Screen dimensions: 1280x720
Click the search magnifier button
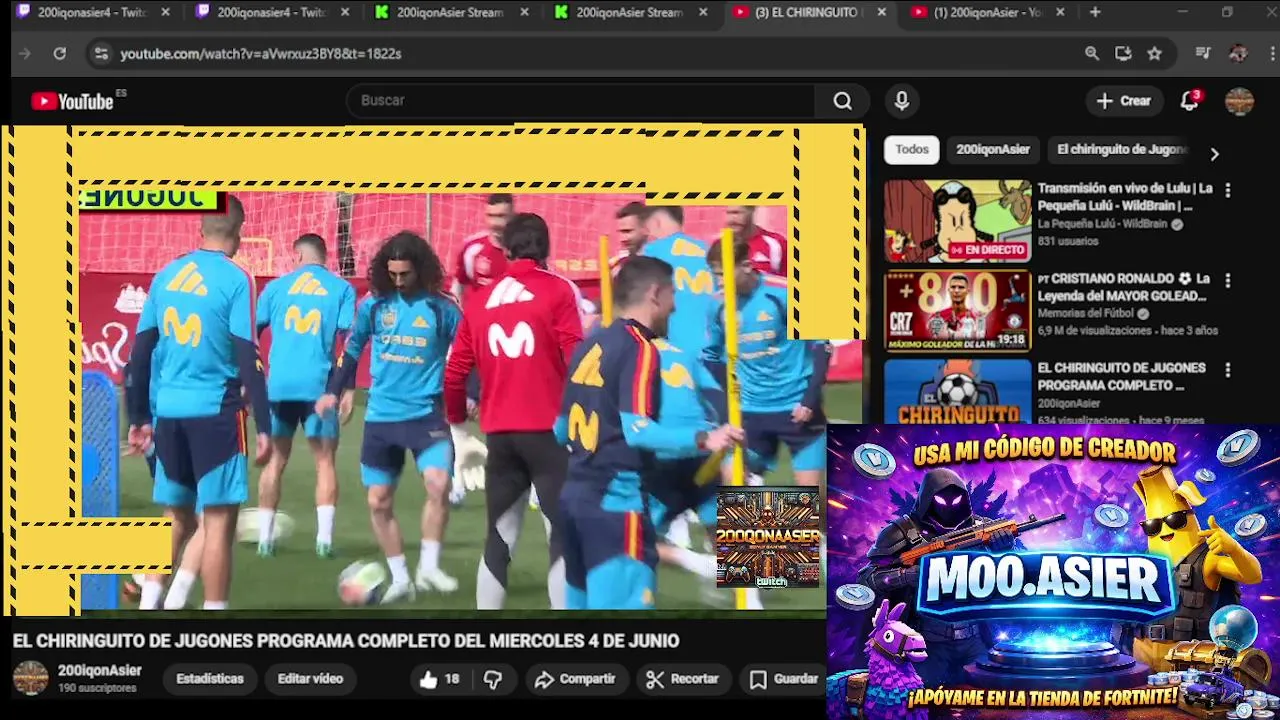click(x=843, y=101)
